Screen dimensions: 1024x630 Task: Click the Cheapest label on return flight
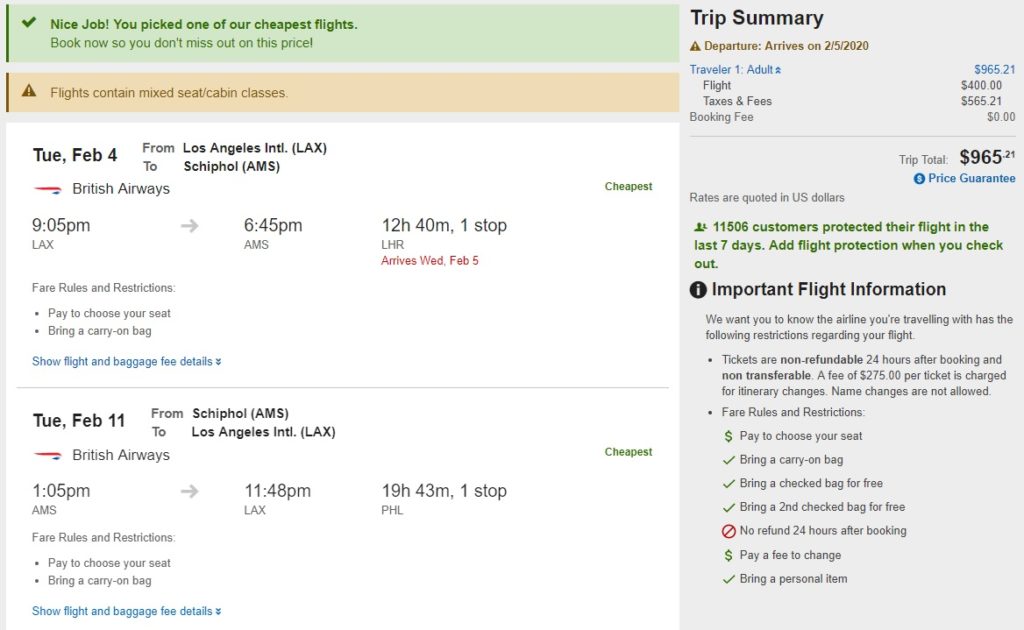point(628,452)
